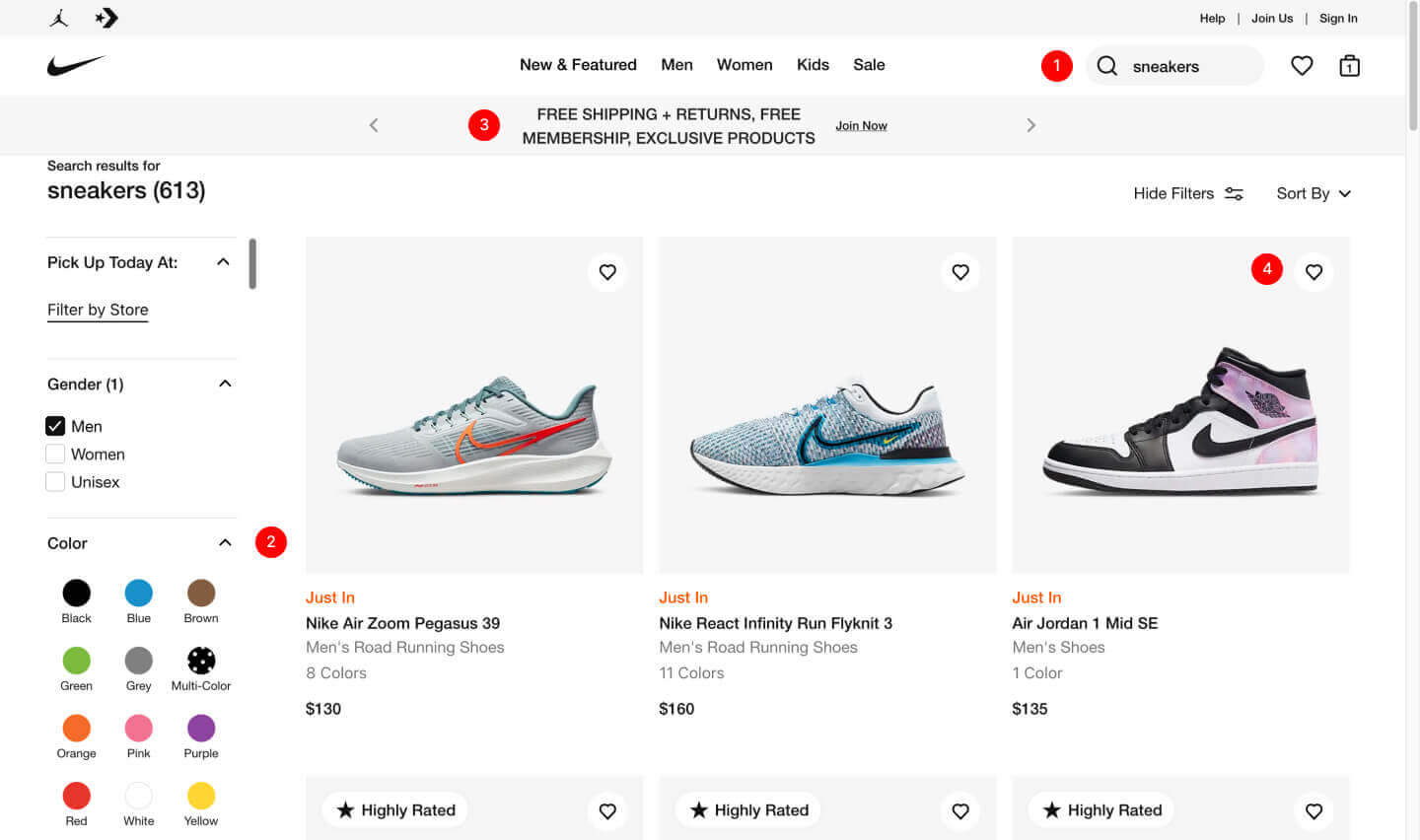
Task: Open the New & Featured menu
Action: (578, 65)
